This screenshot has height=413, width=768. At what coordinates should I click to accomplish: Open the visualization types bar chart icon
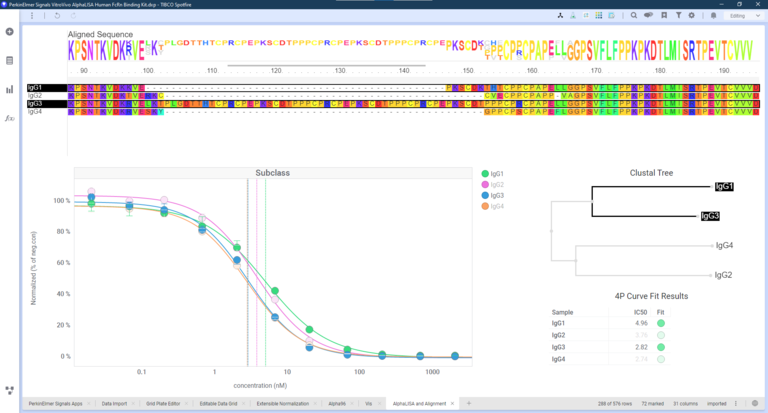[x=9, y=90]
